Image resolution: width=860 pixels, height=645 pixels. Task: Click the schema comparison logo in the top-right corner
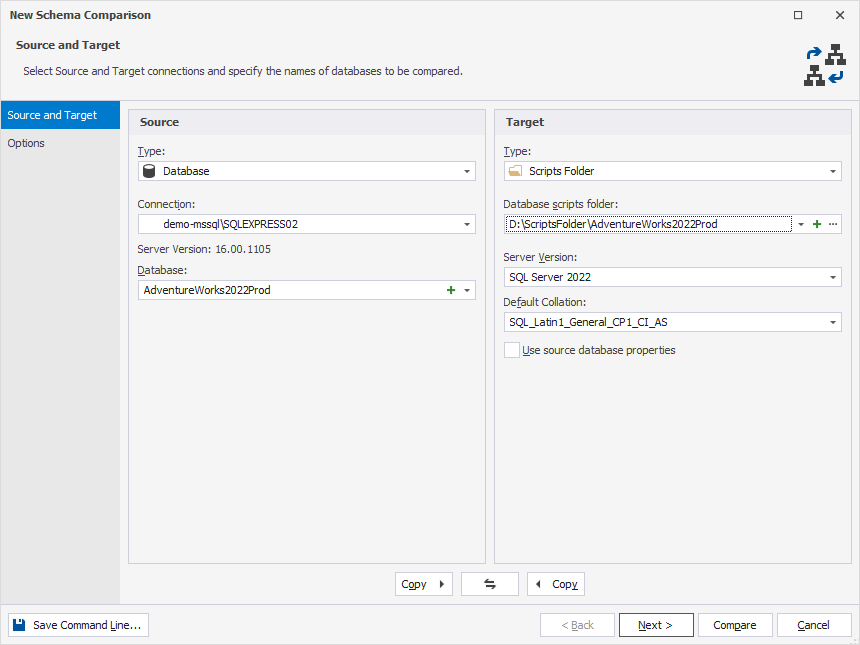click(825, 65)
